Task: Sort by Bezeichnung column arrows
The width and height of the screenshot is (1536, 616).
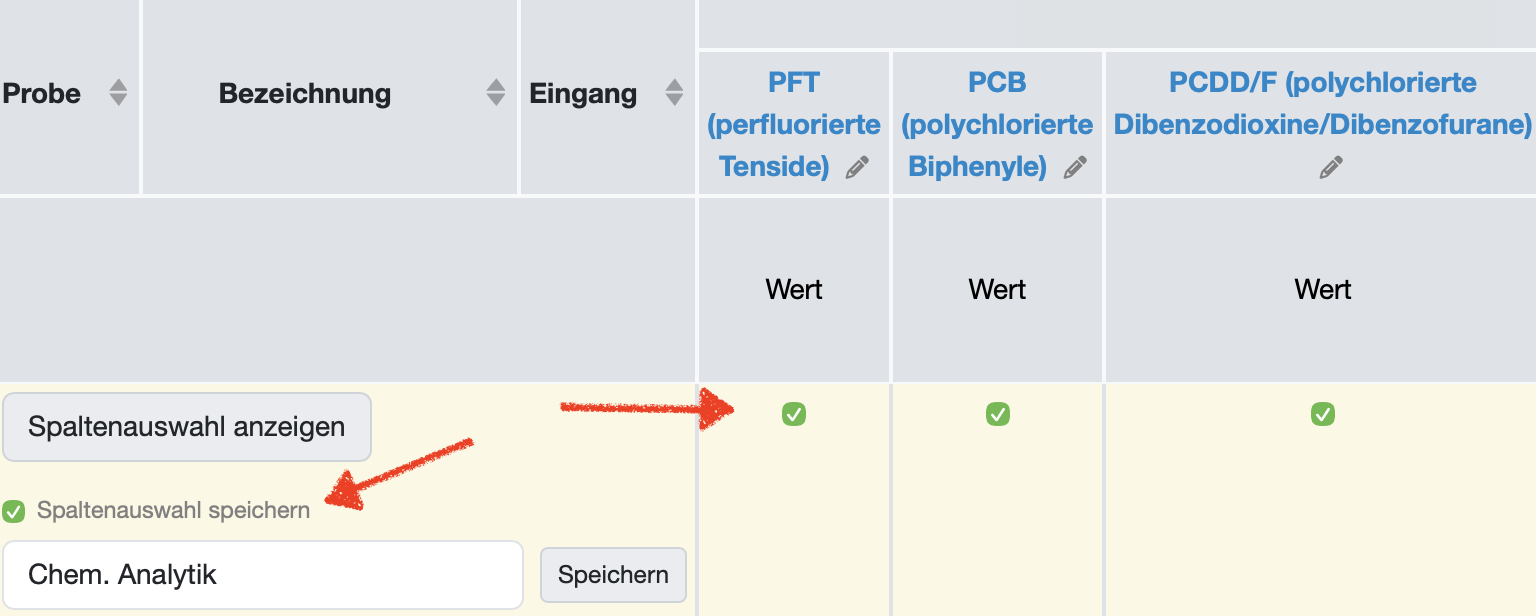Action: point(496,93)
